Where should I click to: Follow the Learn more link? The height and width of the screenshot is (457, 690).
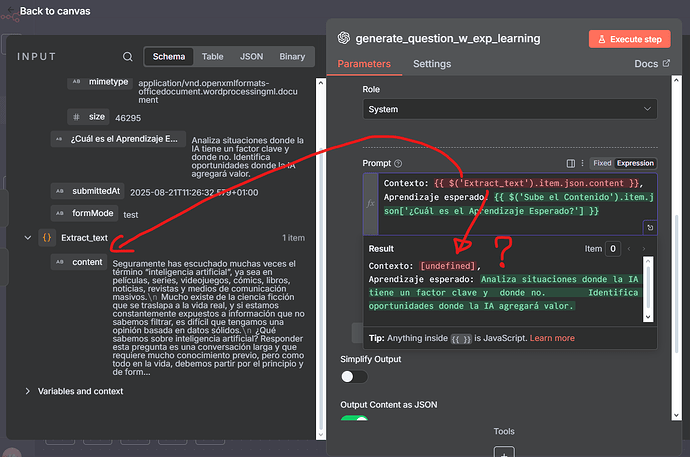tap(552, 338)
